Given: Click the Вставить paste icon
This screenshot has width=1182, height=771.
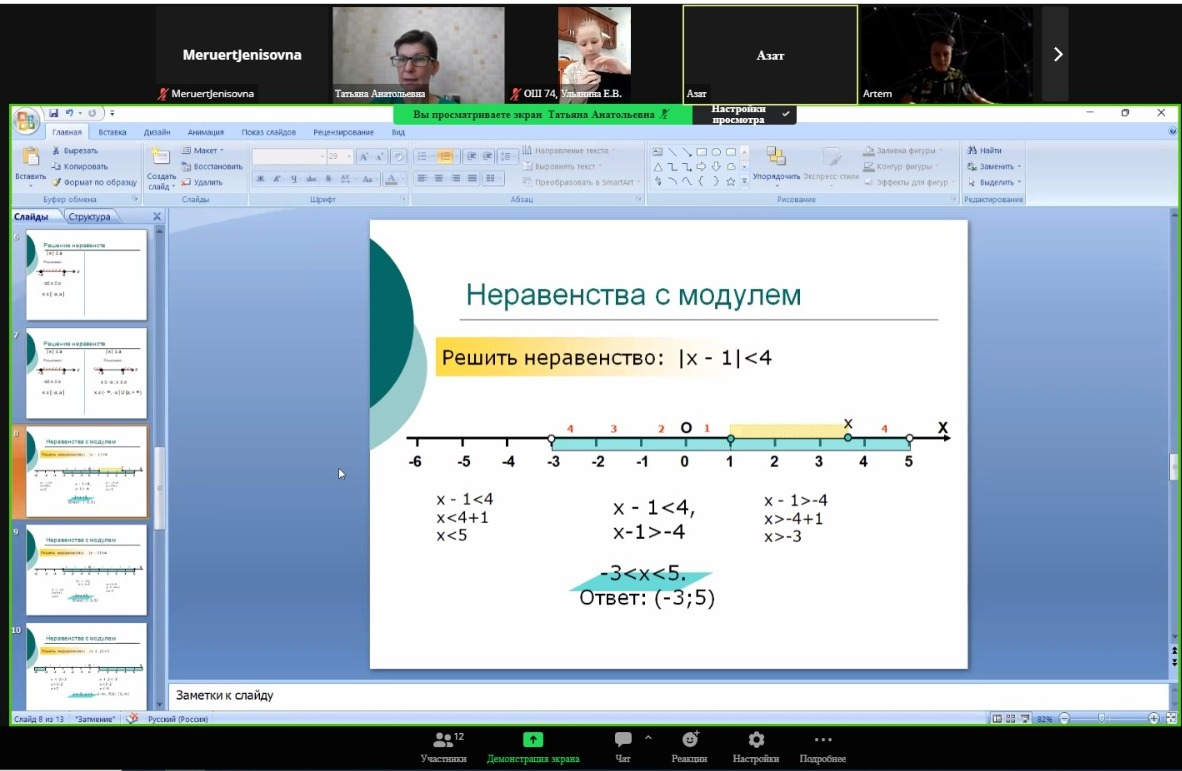Looking at the screenshot, I should point(30,158).
